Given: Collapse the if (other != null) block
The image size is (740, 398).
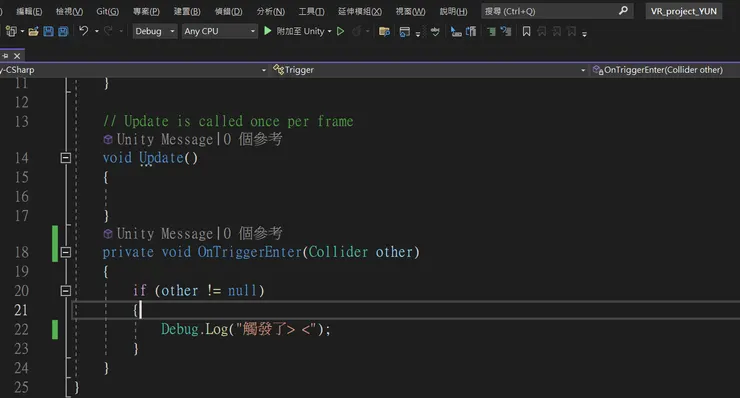Looking at the screenshot, I should pos(66,291).
